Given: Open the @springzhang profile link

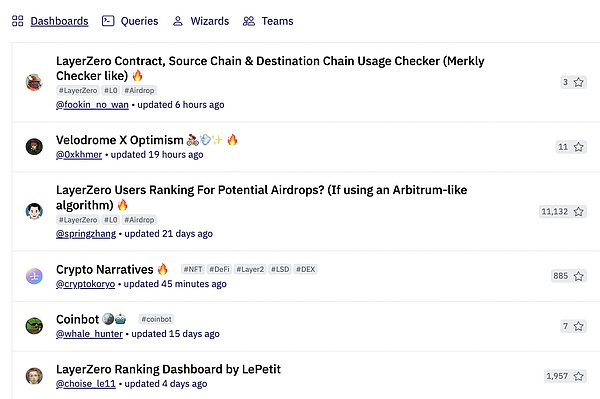Looking at the screenshot, I should (x=86, y=234).
